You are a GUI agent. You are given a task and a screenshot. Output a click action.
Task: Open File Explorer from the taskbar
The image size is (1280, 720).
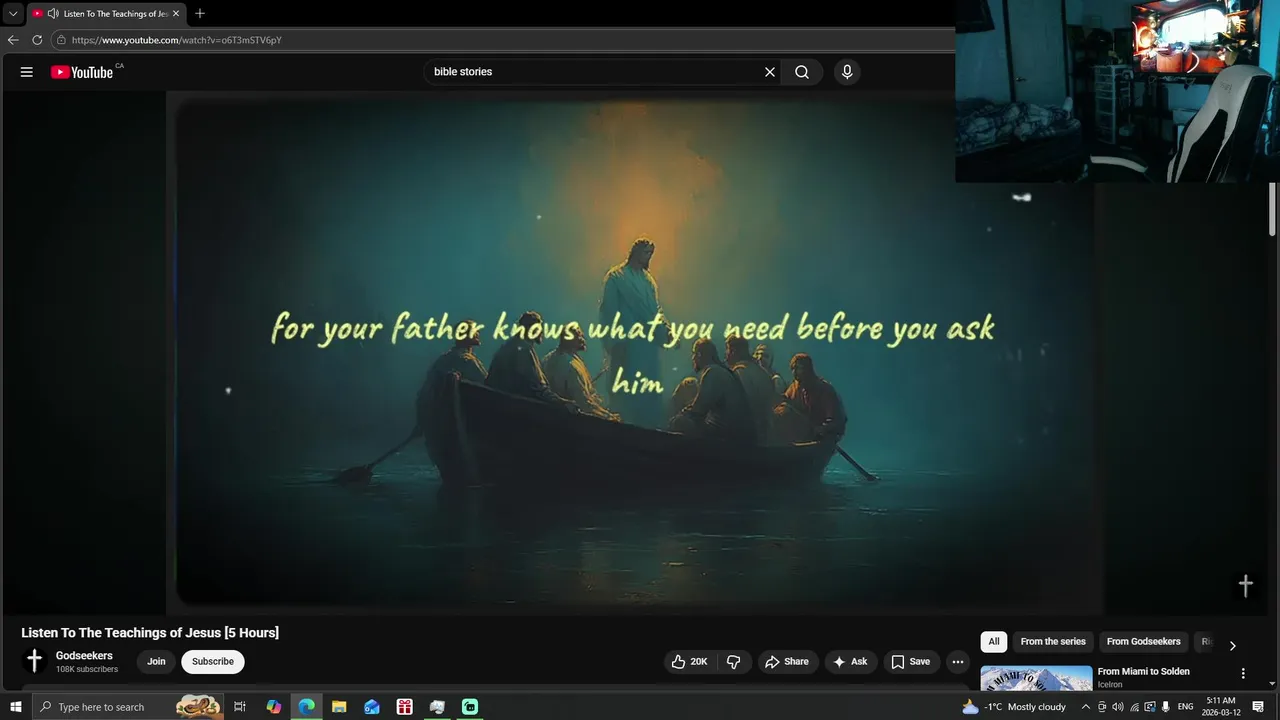pyautogui.click(x=339, y=707)
